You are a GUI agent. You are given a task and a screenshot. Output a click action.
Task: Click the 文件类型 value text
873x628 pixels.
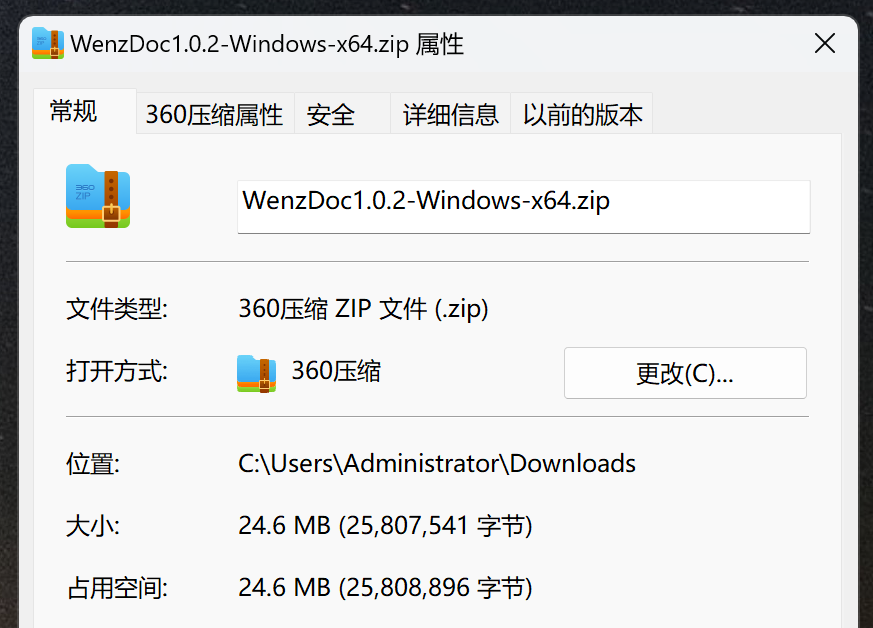point(363,309)
